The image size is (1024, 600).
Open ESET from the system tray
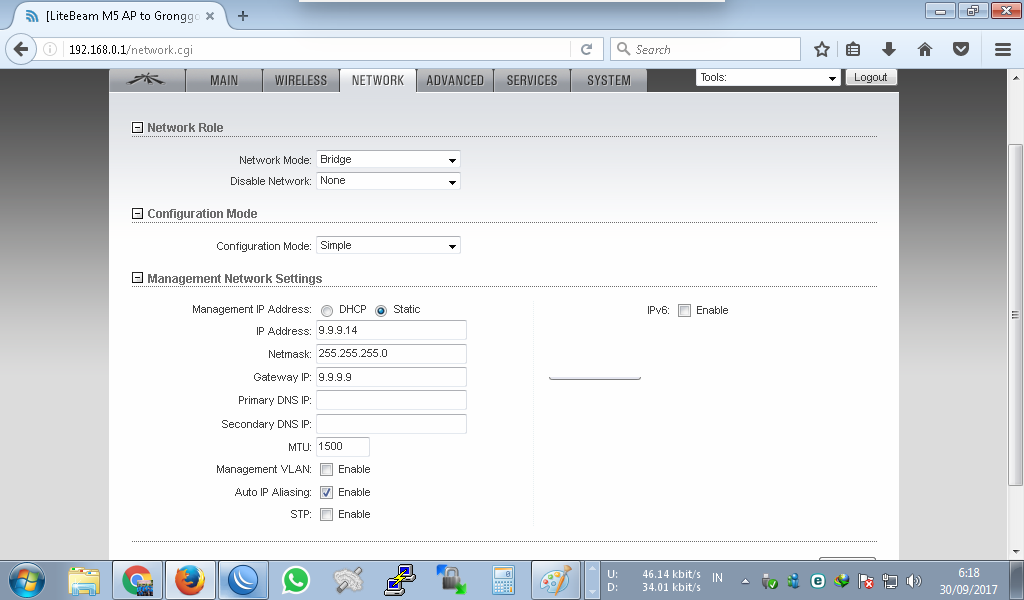pos(818,580)
